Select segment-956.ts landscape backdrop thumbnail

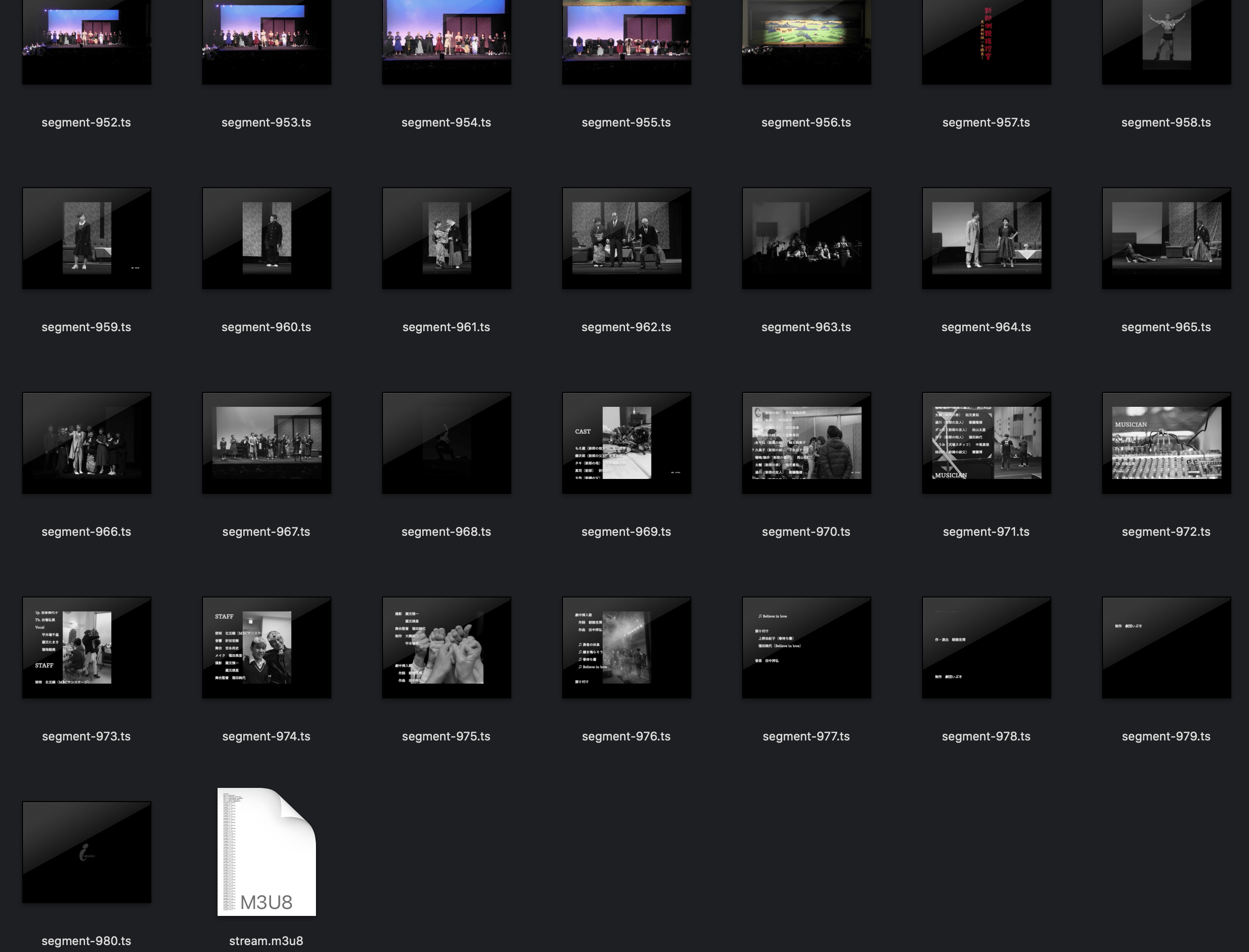(x=806, y=42)
